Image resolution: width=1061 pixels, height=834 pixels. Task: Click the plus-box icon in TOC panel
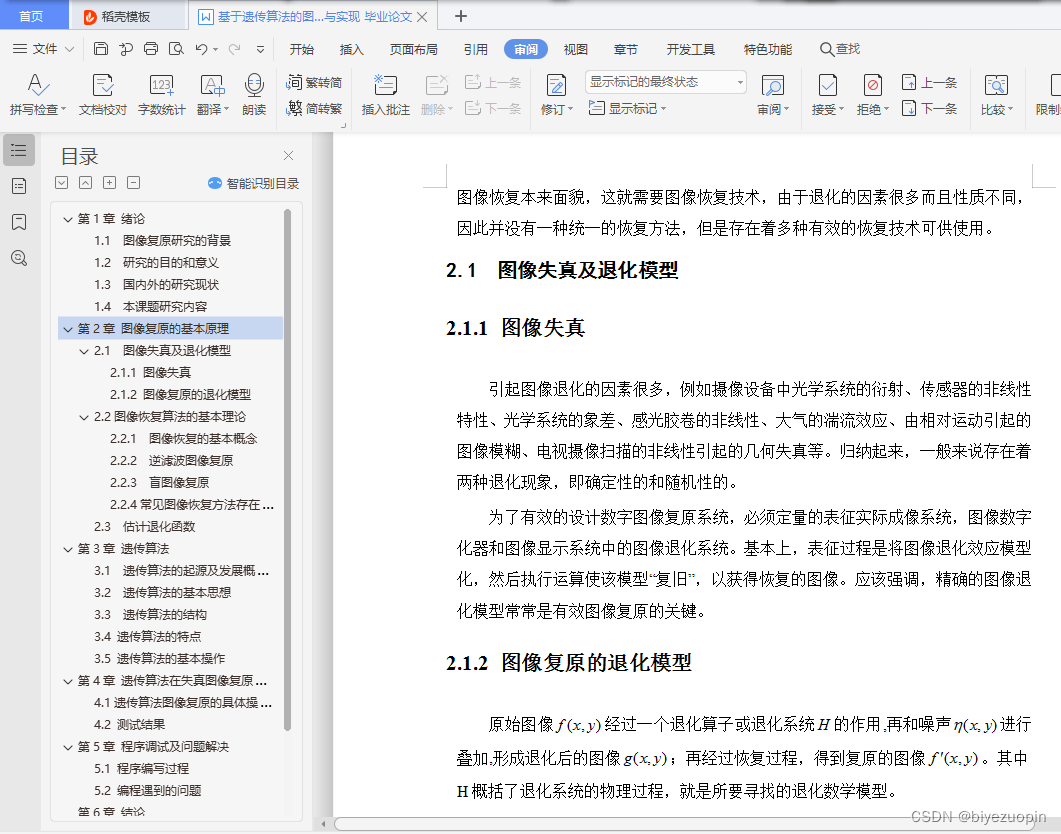point(110,183)
